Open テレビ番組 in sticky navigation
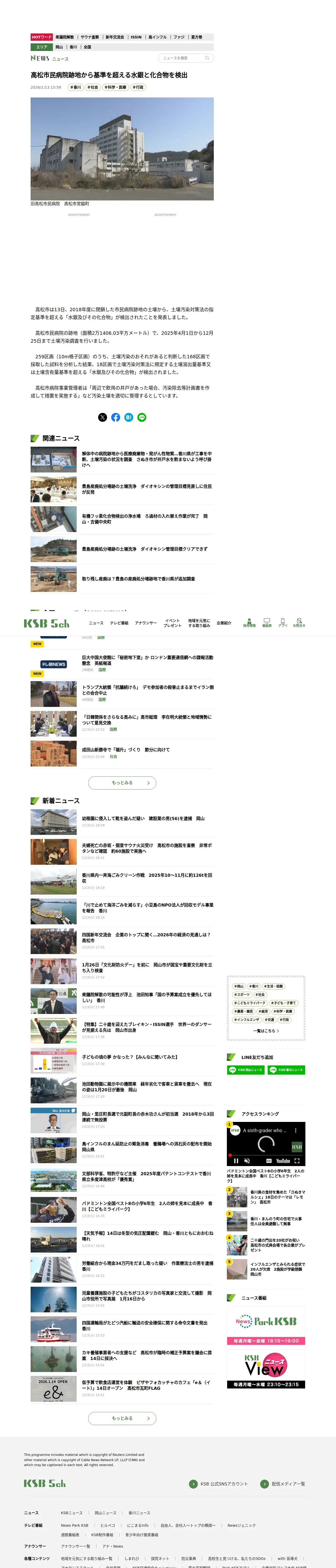This screenshot has width=336, height=1568. pyautogui.click(x=119, y=623)
